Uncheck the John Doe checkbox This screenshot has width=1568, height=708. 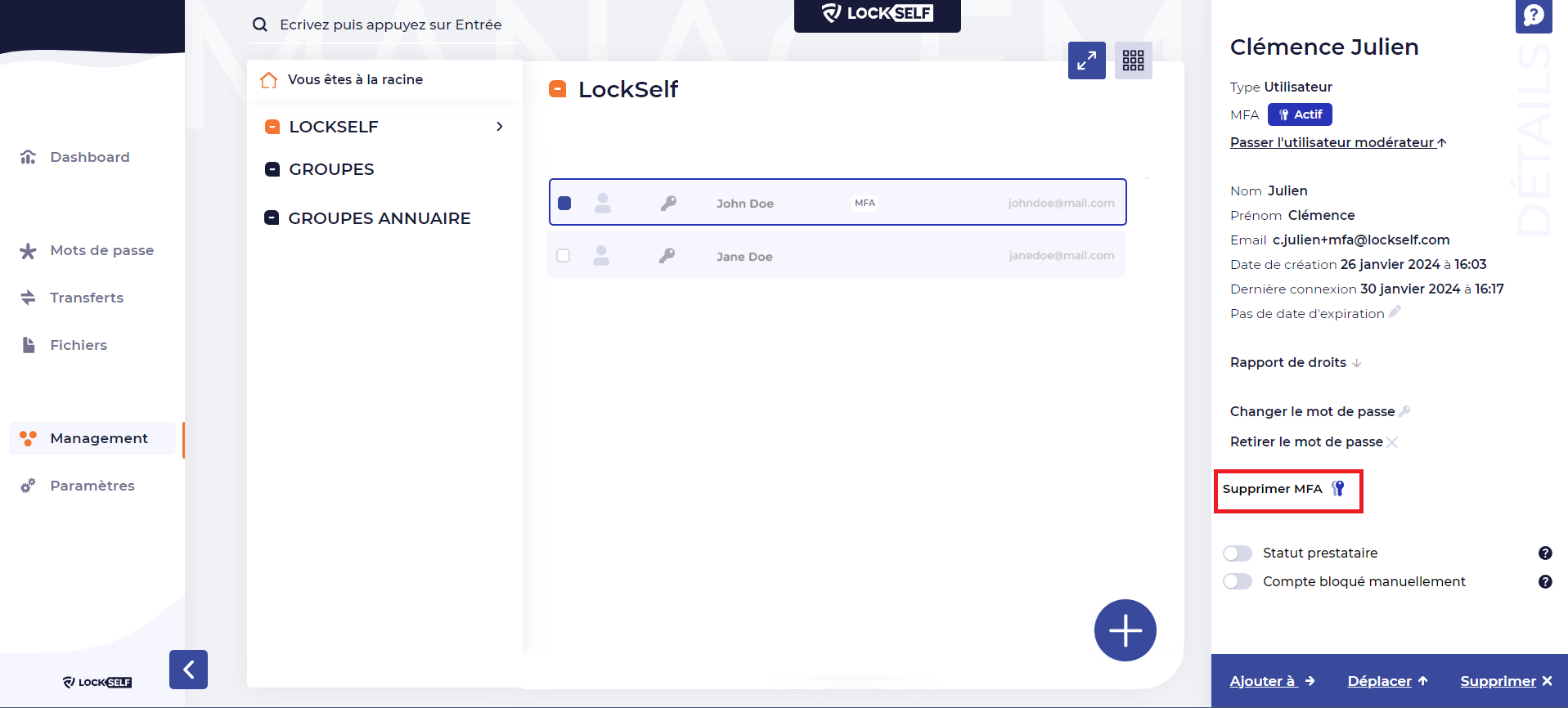pos(564,203)
